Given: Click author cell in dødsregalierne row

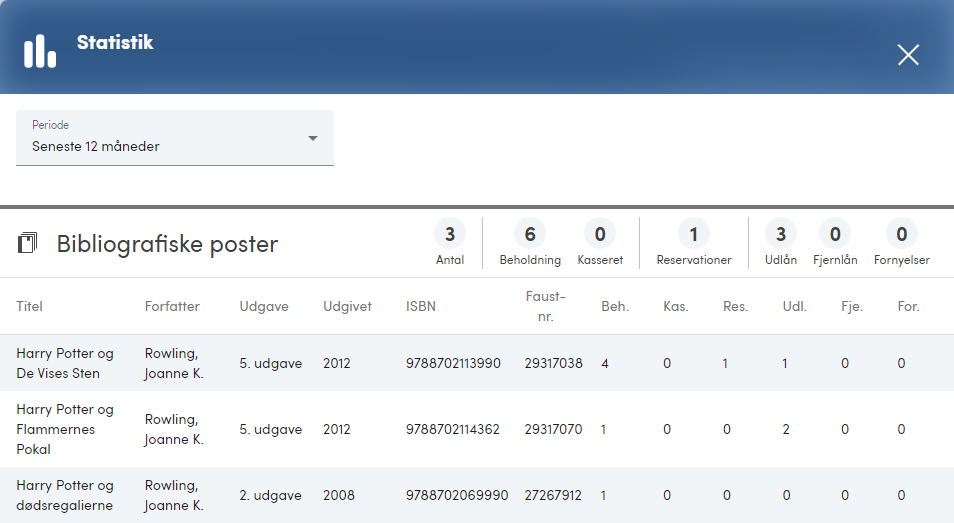Looking at the screenshot, I should click(x=174, y=495).
